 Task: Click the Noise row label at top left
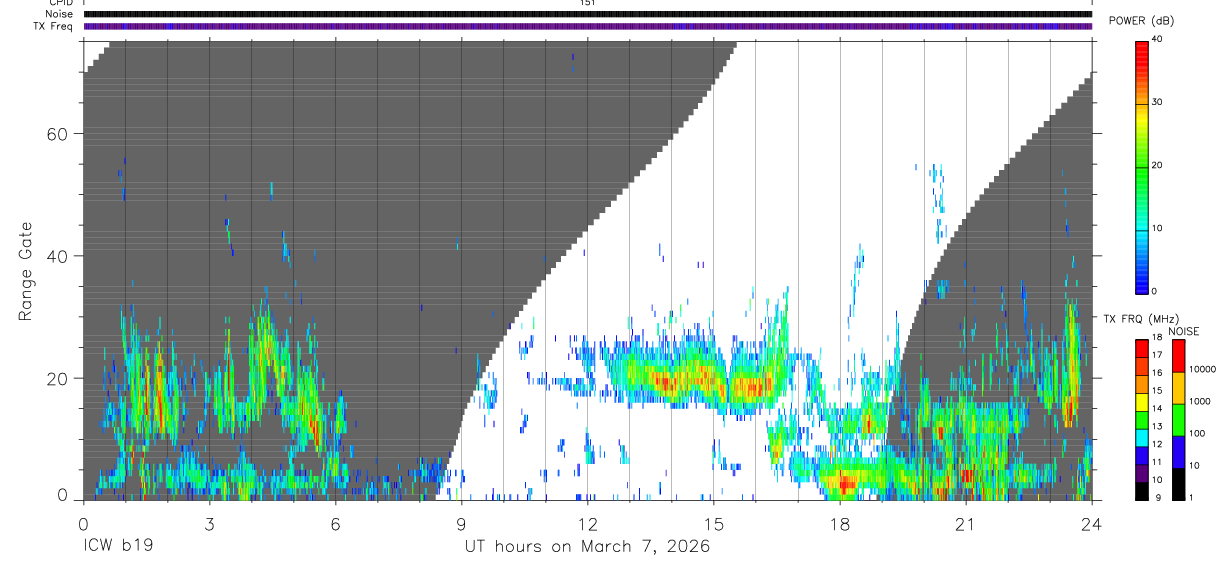click(x=59, y=14)
